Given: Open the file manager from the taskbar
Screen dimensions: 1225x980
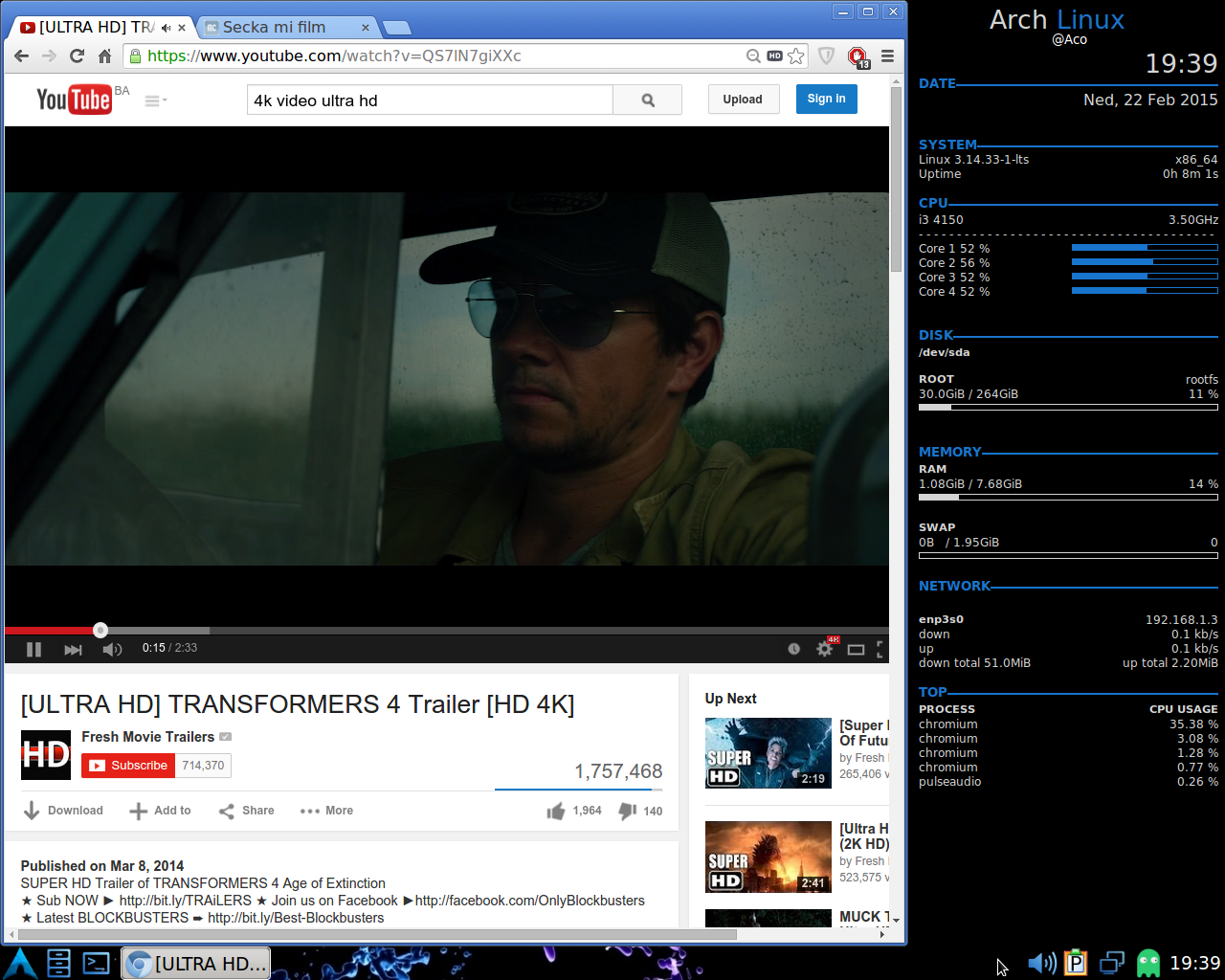Looking at the screenshot, I should [x=59, y=963].
